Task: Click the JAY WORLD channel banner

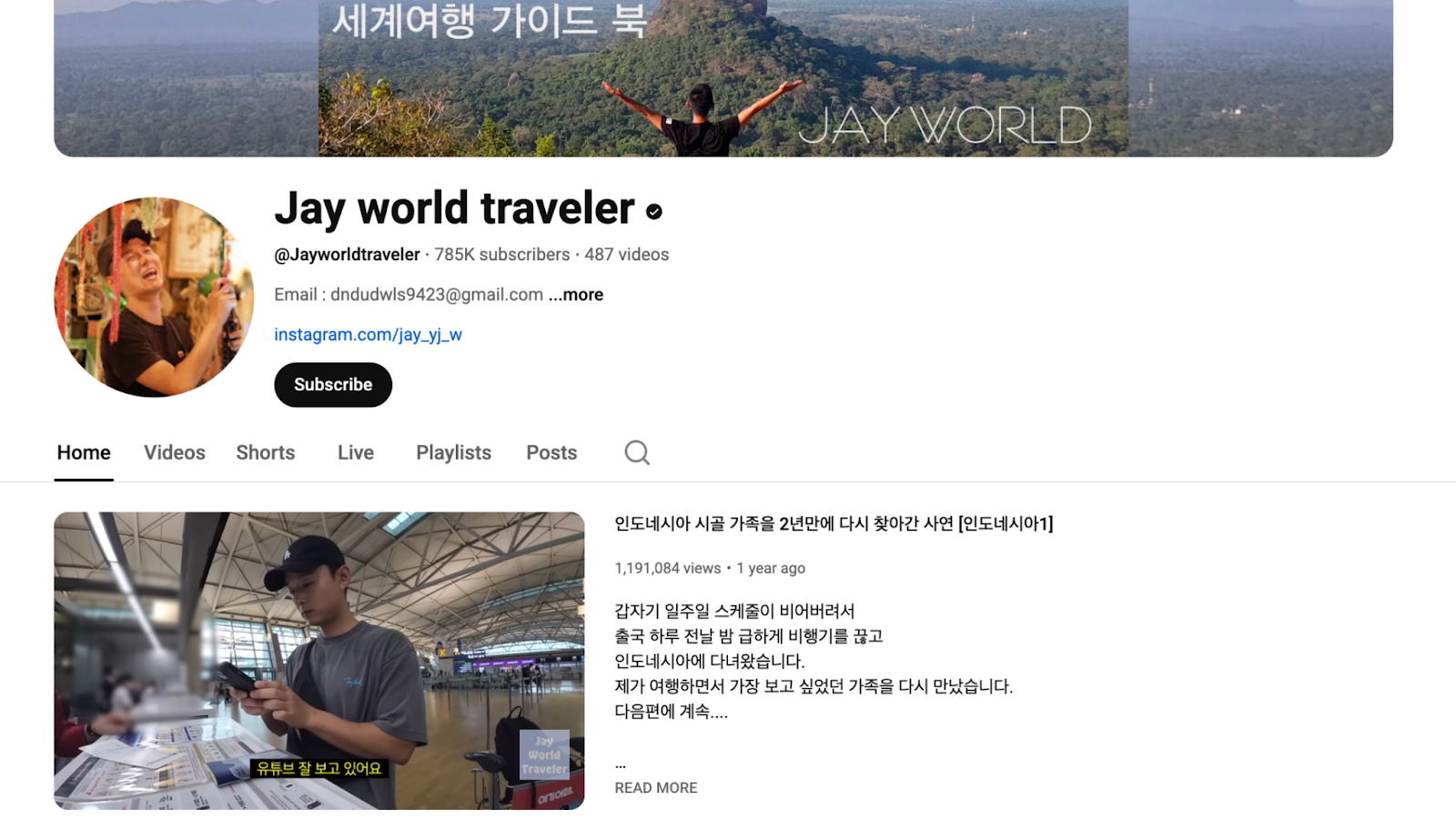Action: [723, 78]
